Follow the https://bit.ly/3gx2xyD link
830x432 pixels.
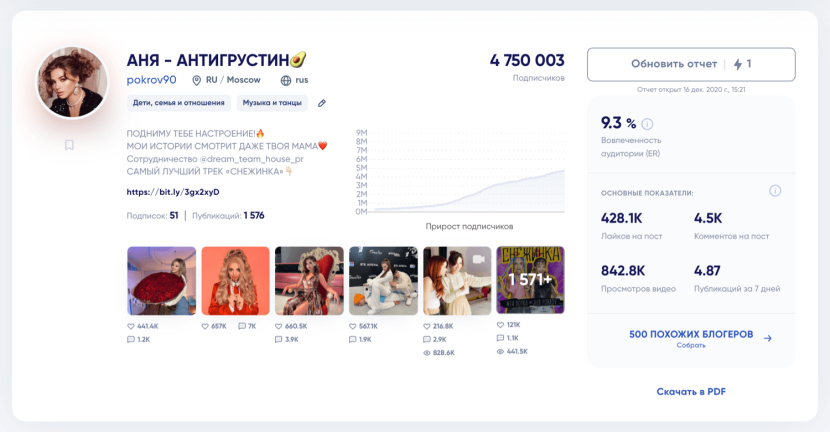click(x=173, y=192)
